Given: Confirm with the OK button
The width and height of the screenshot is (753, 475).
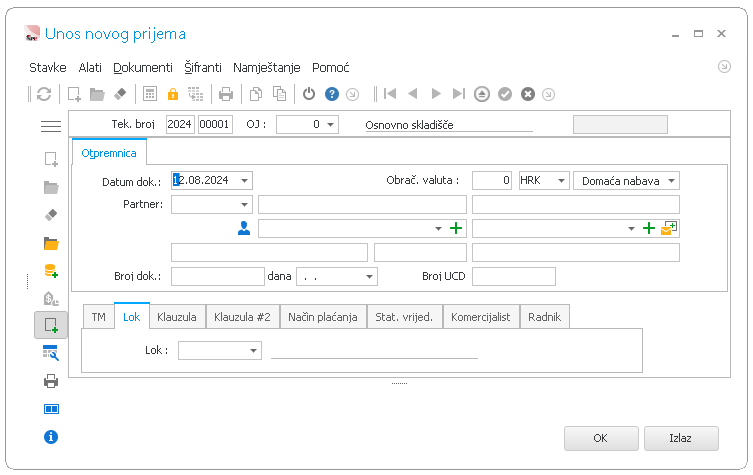Looking at the screenshot, I should click(601, 438).
